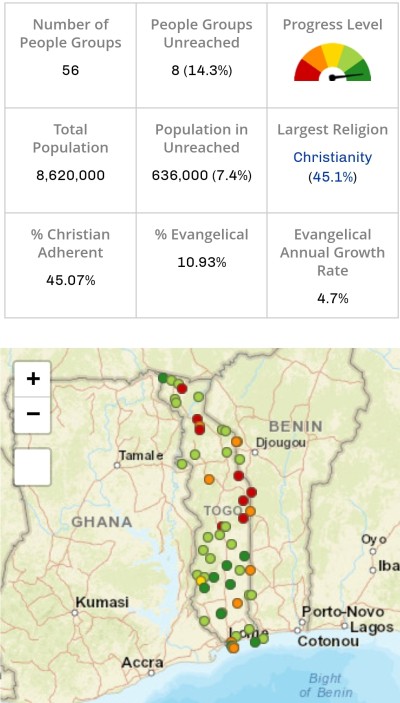Select the red marker near Togo's northern border
Viewport: 400px width, 703px height.
tap(182, 388)
